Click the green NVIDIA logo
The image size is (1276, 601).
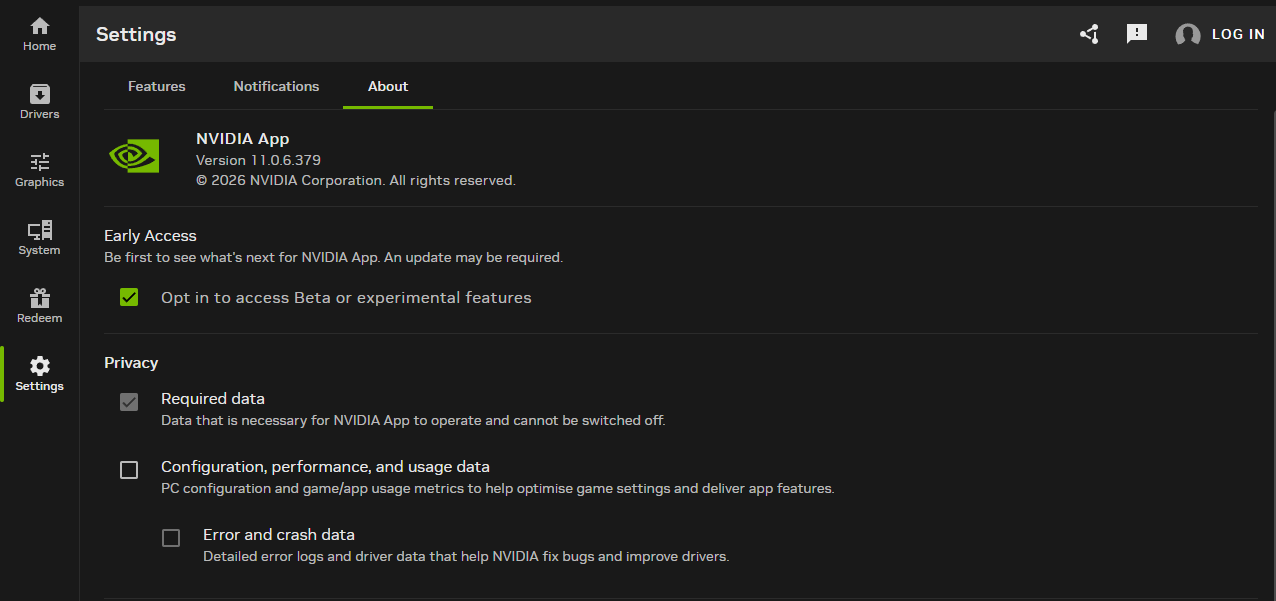click(134, 155)
